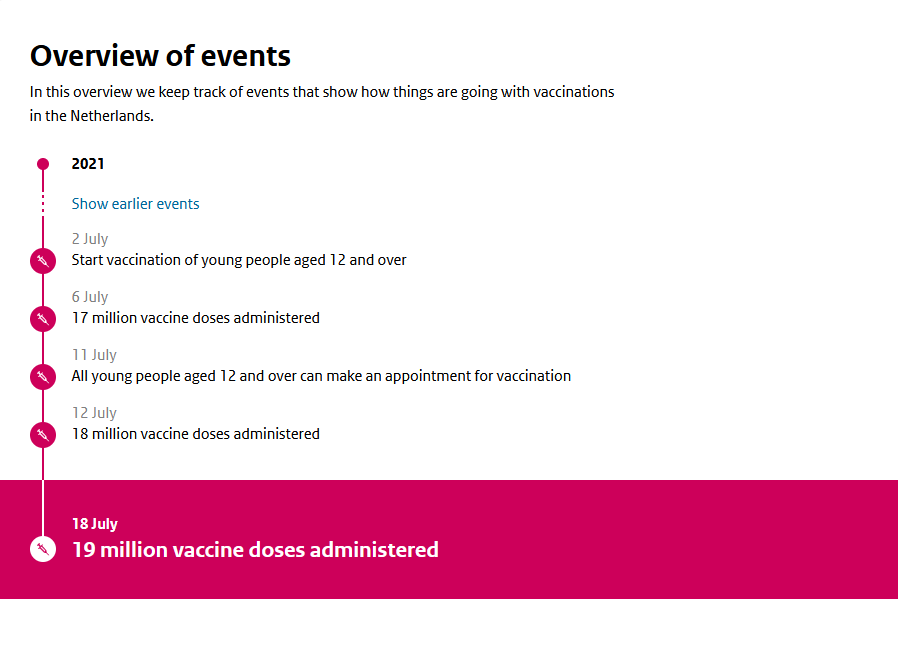Select the syringe marker for 6 July
This screenshot has width=898, height=645.
tap(42, 319)
